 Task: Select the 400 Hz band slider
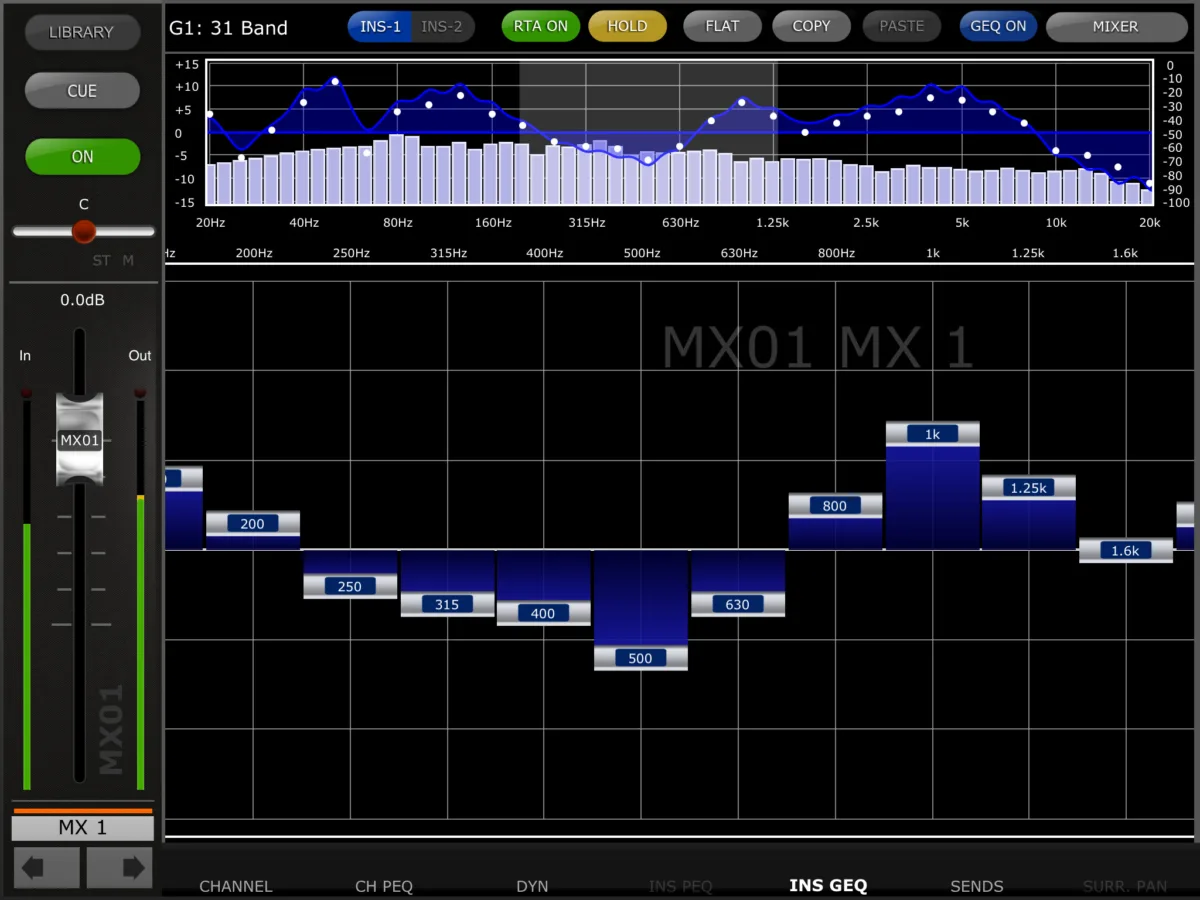[543, 613]
